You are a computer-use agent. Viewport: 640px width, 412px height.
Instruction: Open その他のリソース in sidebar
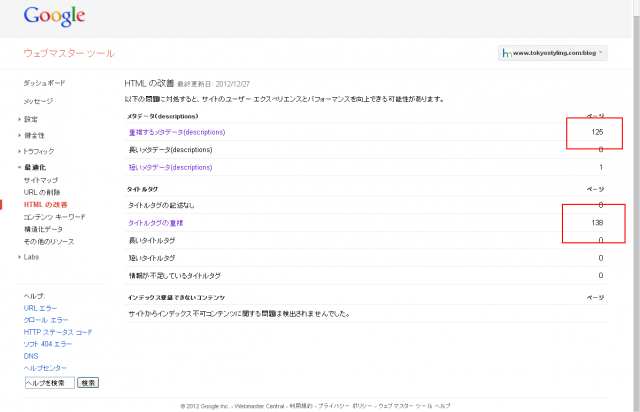(x=49, y=242)
